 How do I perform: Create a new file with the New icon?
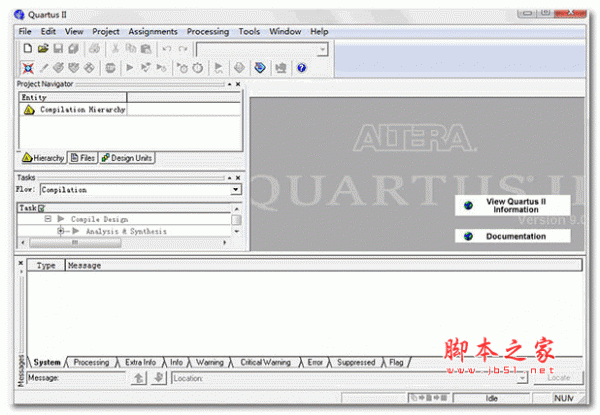(x=28, y=49)
